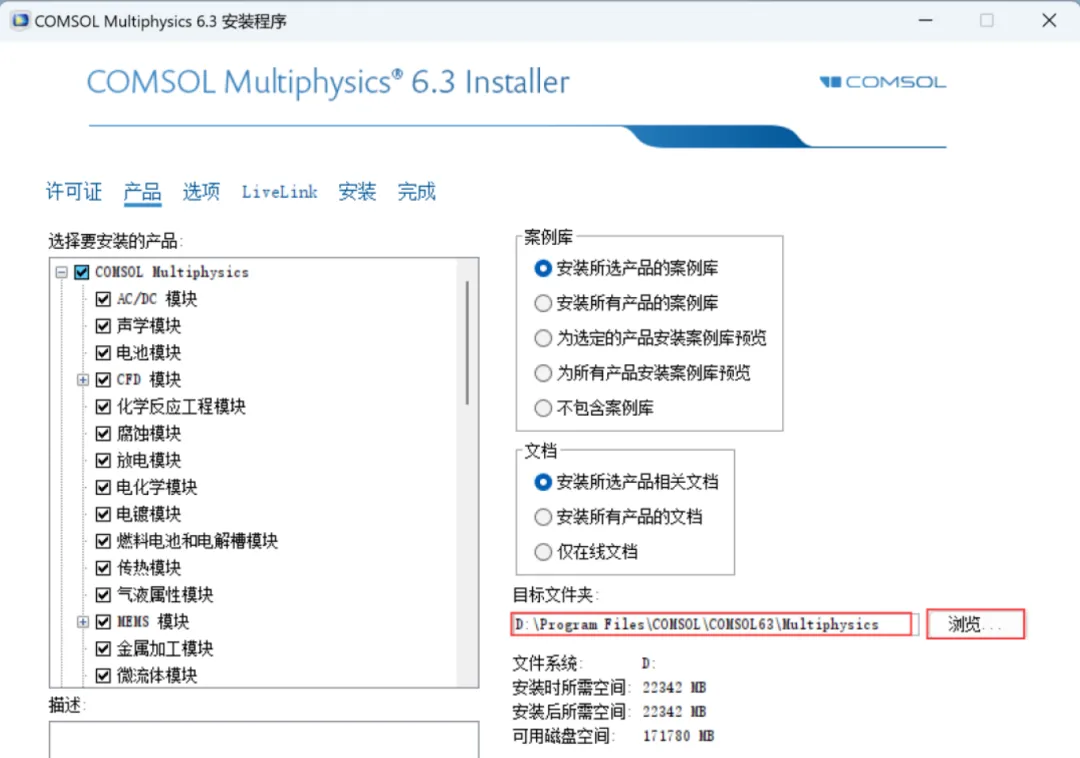The height and width of the screenshot is (758, 1080).
Task: Choose 安装所有产品的文档 radio option
Action: point(543,517)
